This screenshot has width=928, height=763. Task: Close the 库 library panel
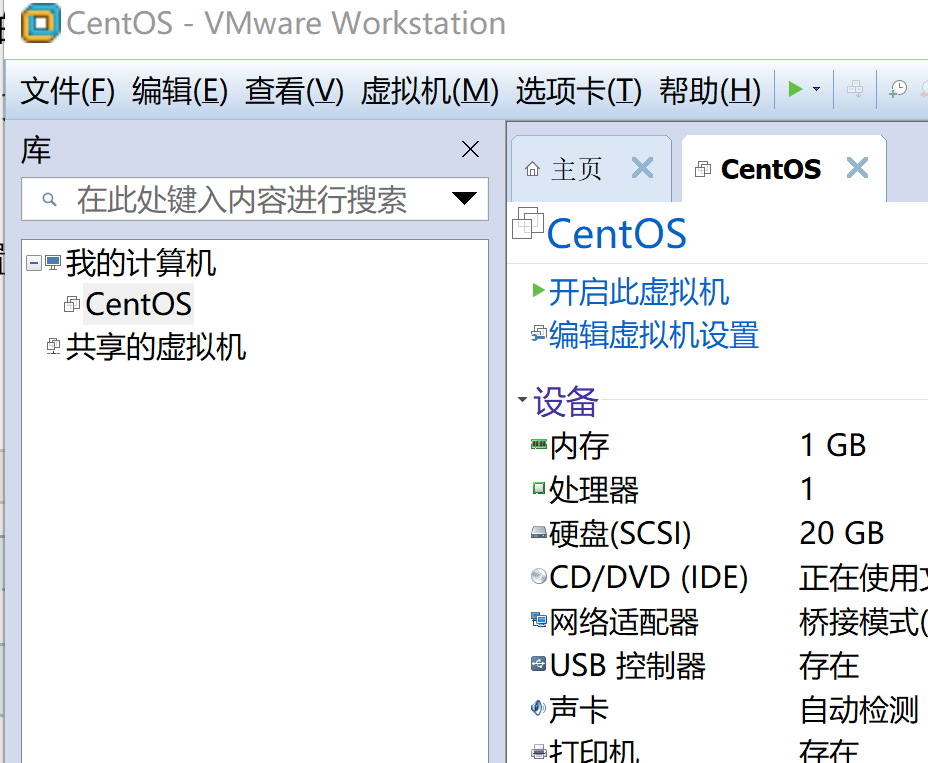471,149
